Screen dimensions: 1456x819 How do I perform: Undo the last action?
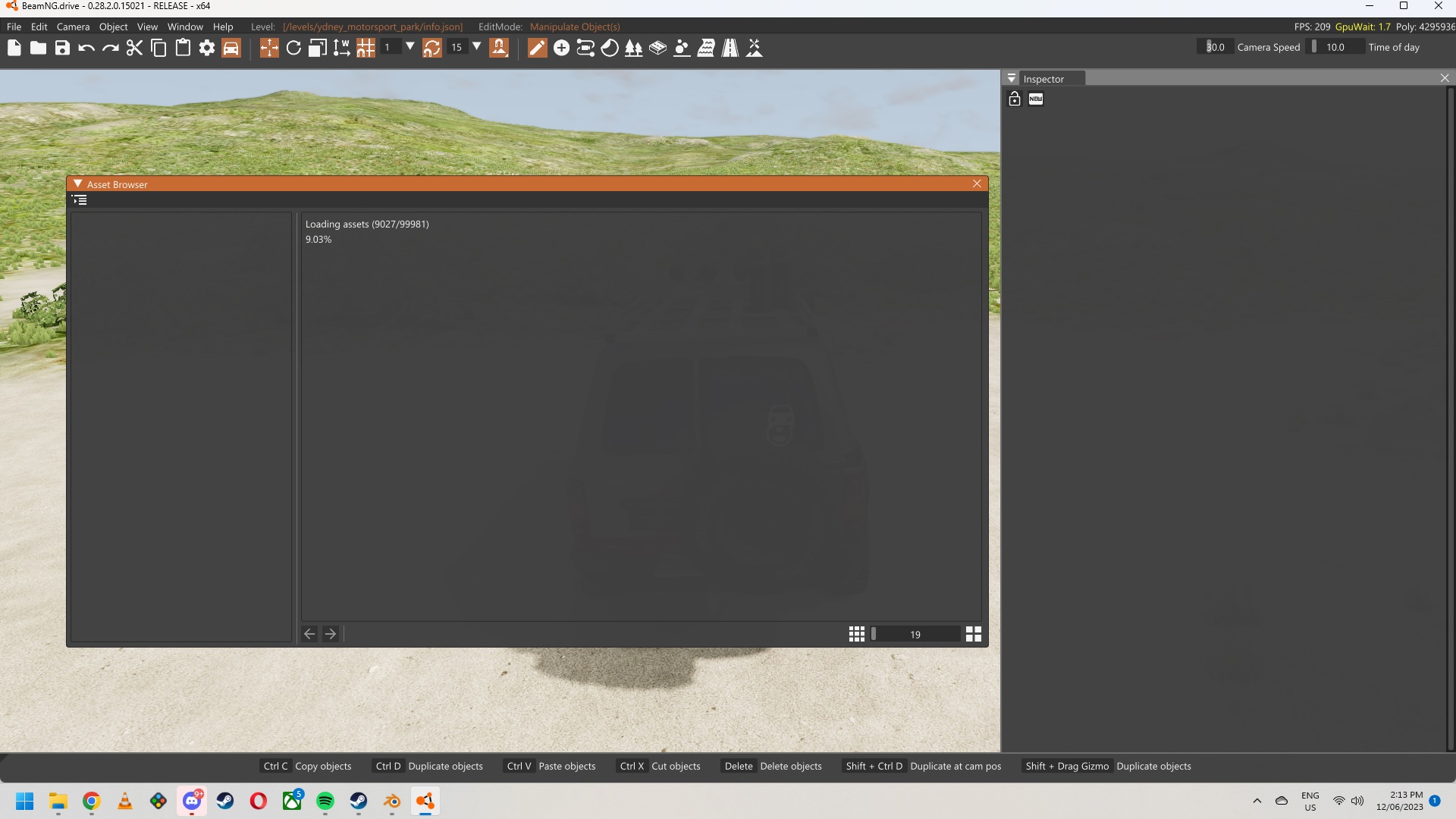(x=86, y=48)
